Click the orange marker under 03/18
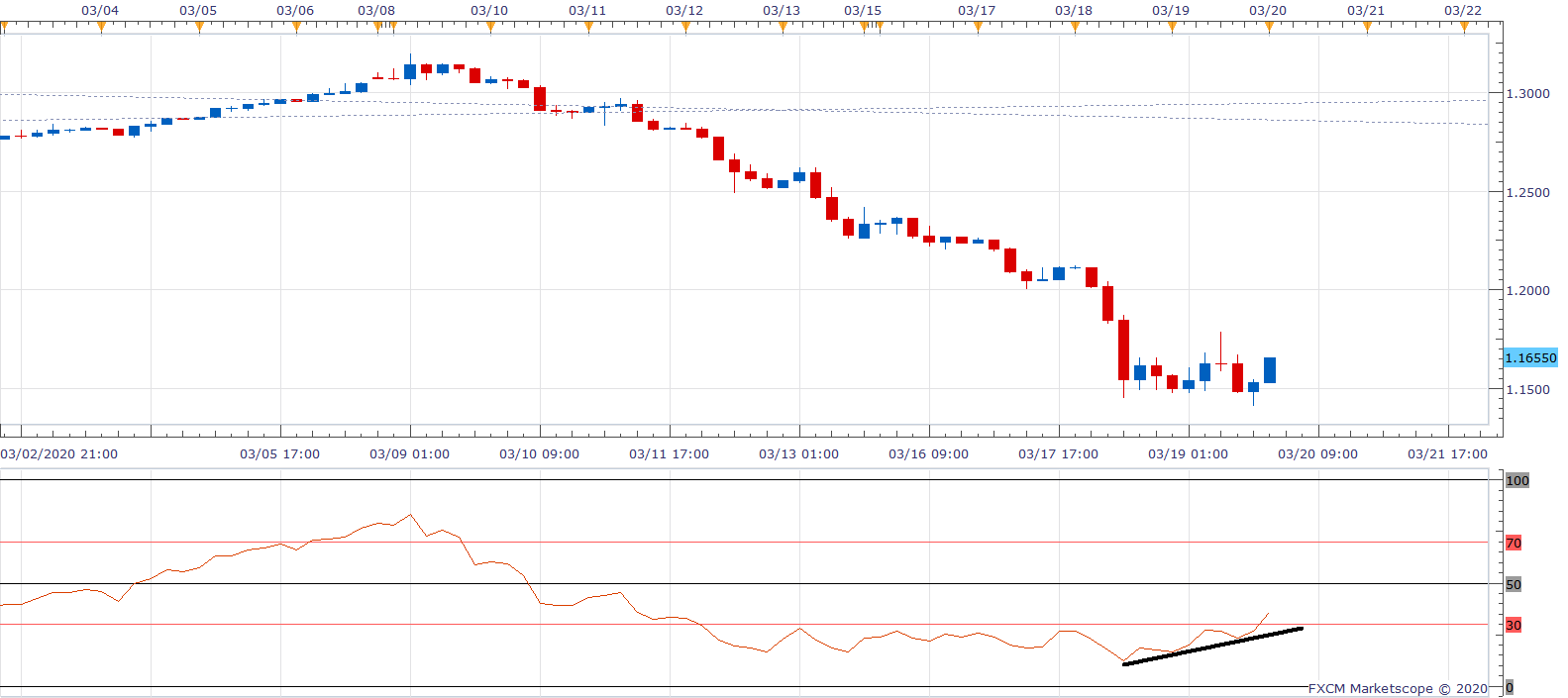Screen dimensions: 1568x698 (1075, 27)
